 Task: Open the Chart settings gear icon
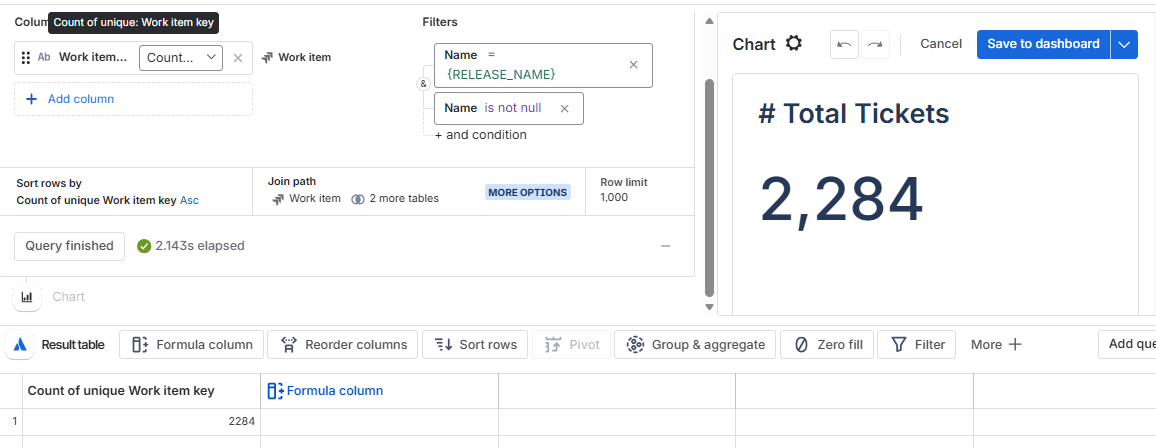point(793,43)
